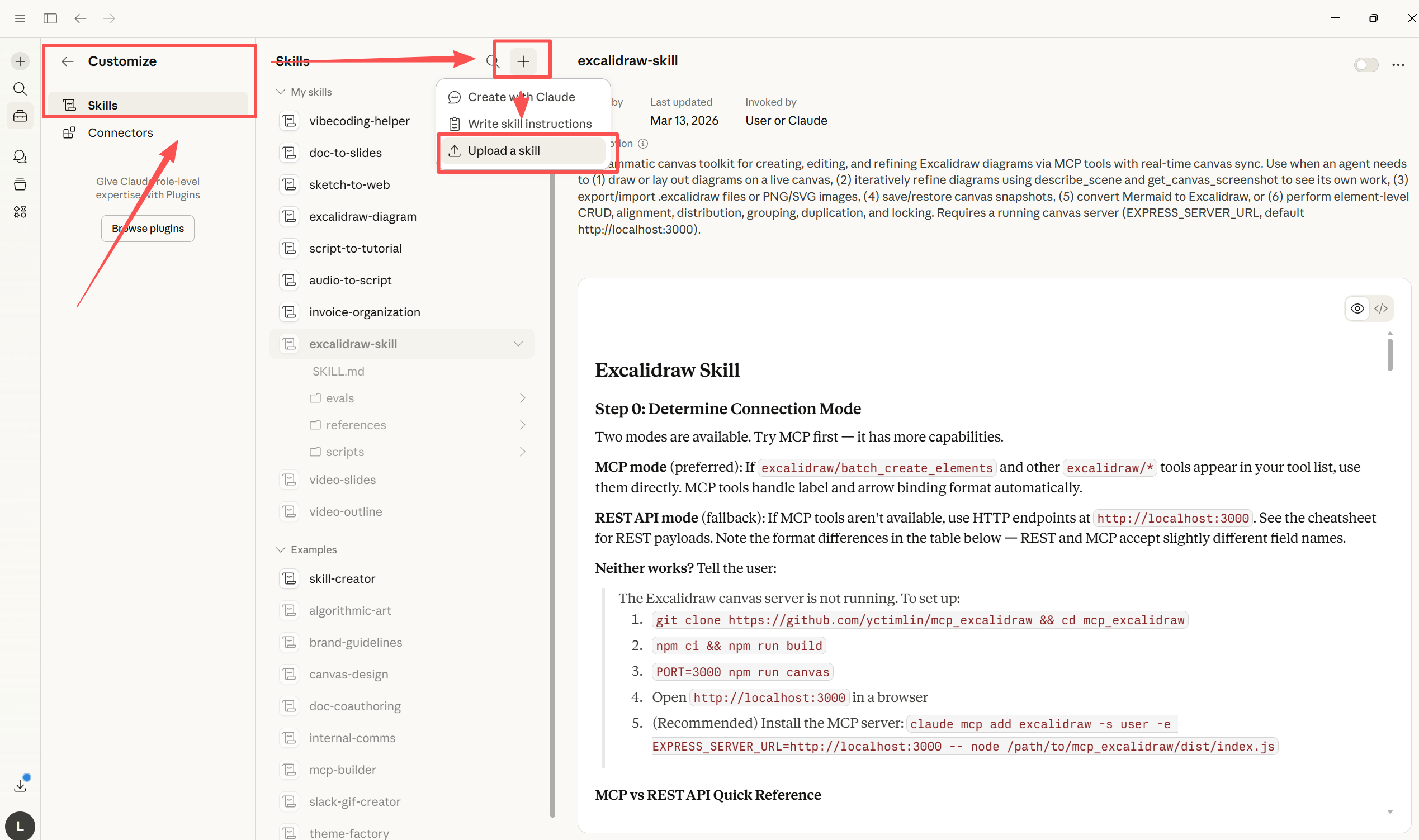Open Connectors in the Customize panel
1419x840 pixels.
pos(120,132)
